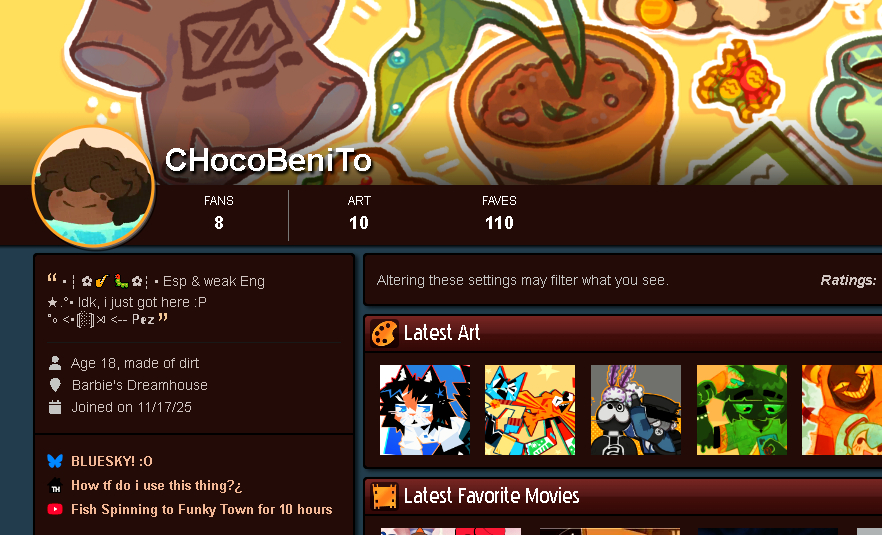The width and height of the screenshot is (882, 535).
Task: Open the Latest Art section header
Action: [x=442, y=333]
